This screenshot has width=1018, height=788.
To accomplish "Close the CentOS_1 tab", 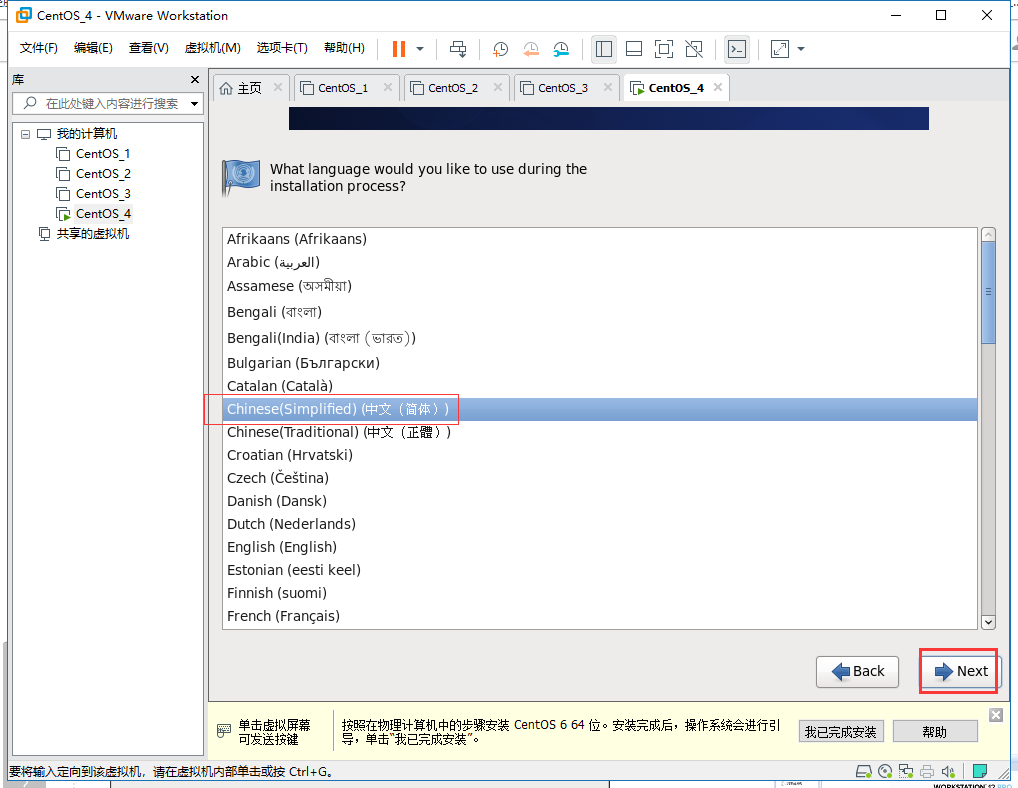I will pyautogui.click(x=388, y=87).
